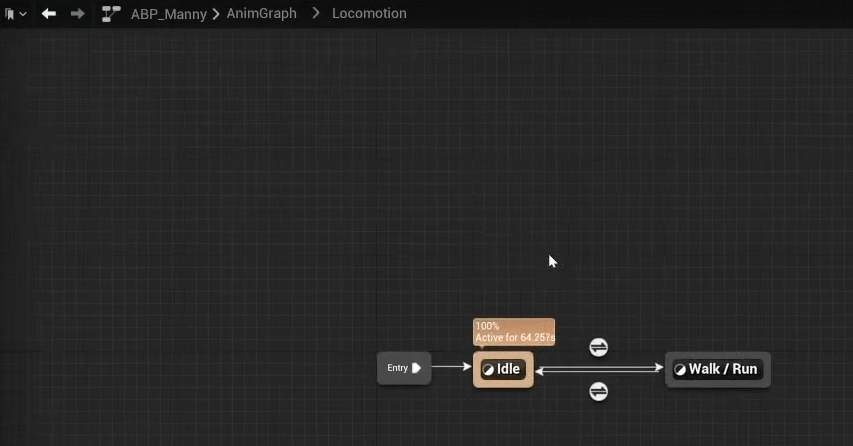
Task: Open the bookmarks dropdown arrow
Action: [23, 14]
